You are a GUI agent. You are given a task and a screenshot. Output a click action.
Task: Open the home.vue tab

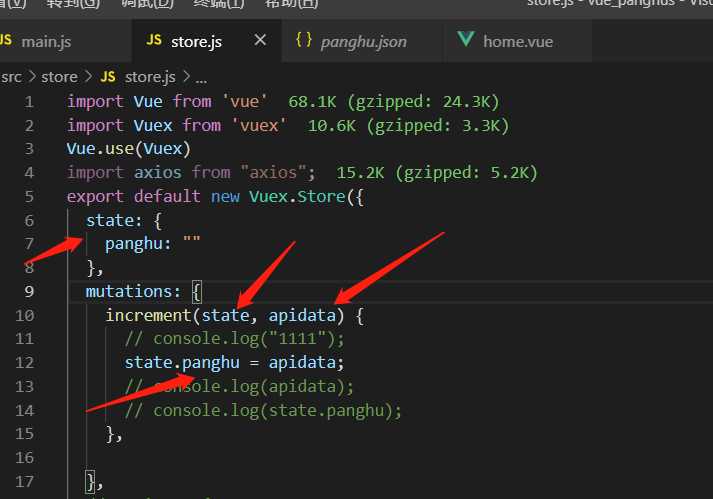coord(518,42)
